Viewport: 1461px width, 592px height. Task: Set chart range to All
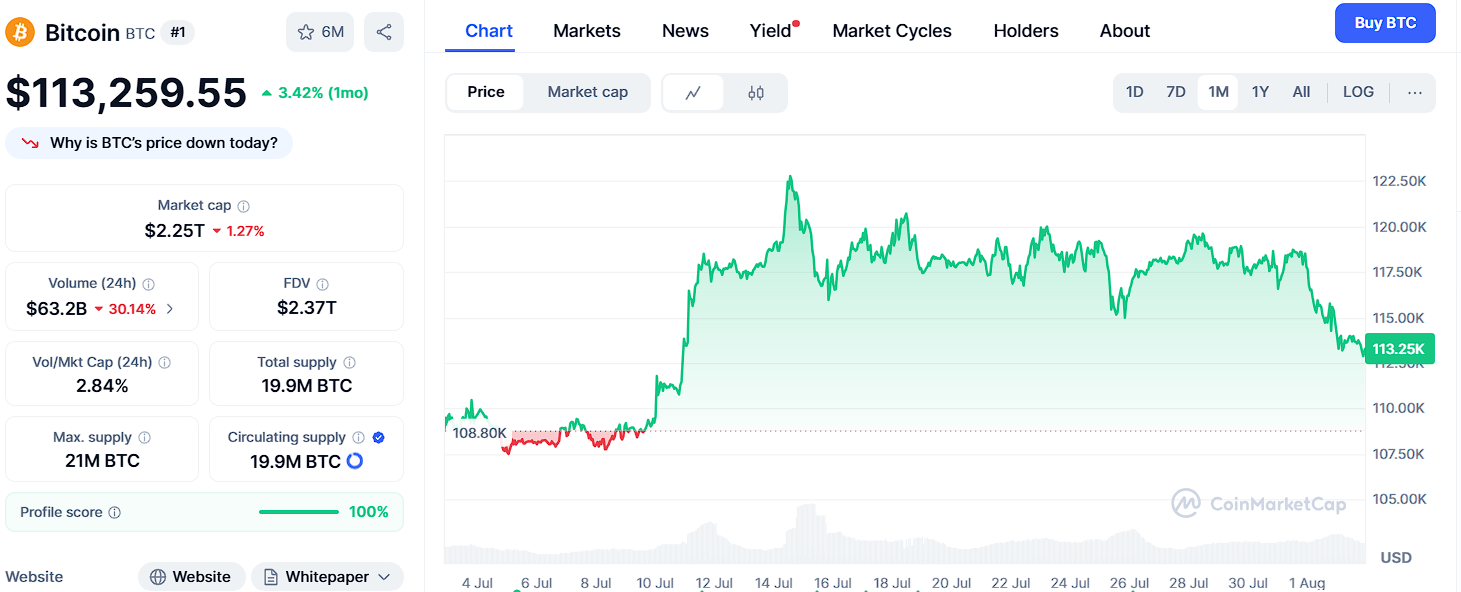(1301, 92)
